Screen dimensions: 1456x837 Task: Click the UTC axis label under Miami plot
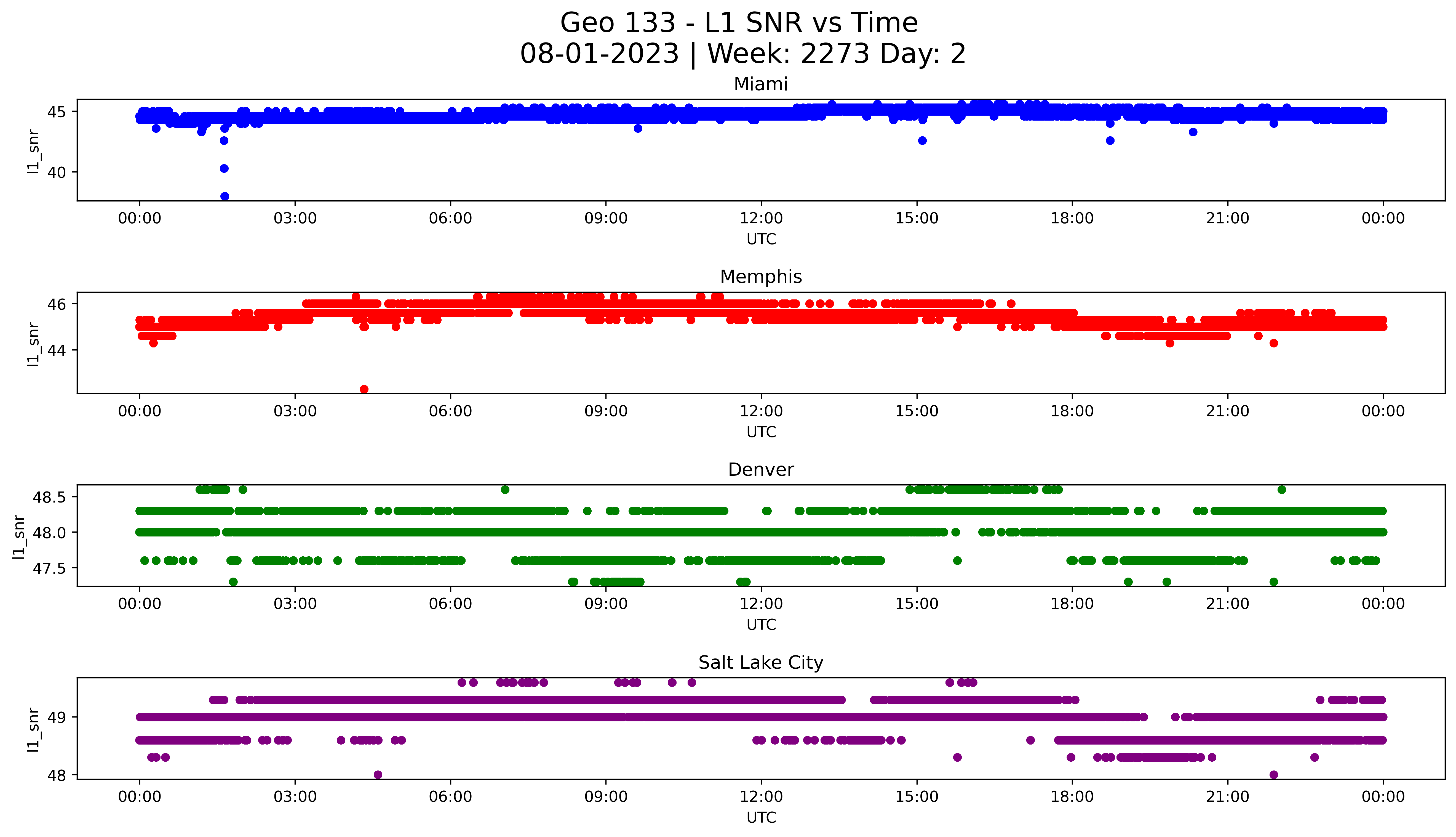pos(761,239)
